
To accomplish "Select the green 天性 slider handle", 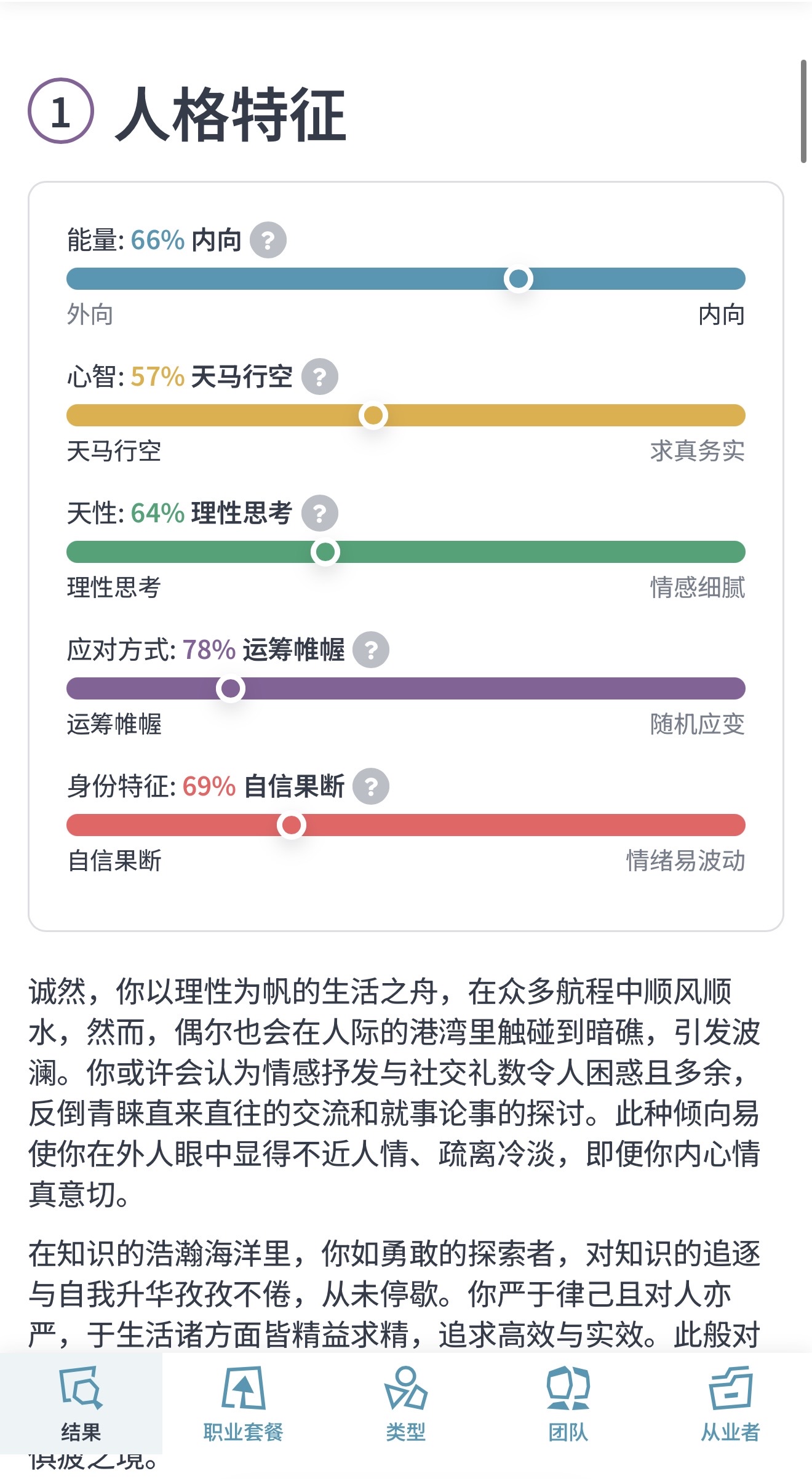I will tap(325, 552).
